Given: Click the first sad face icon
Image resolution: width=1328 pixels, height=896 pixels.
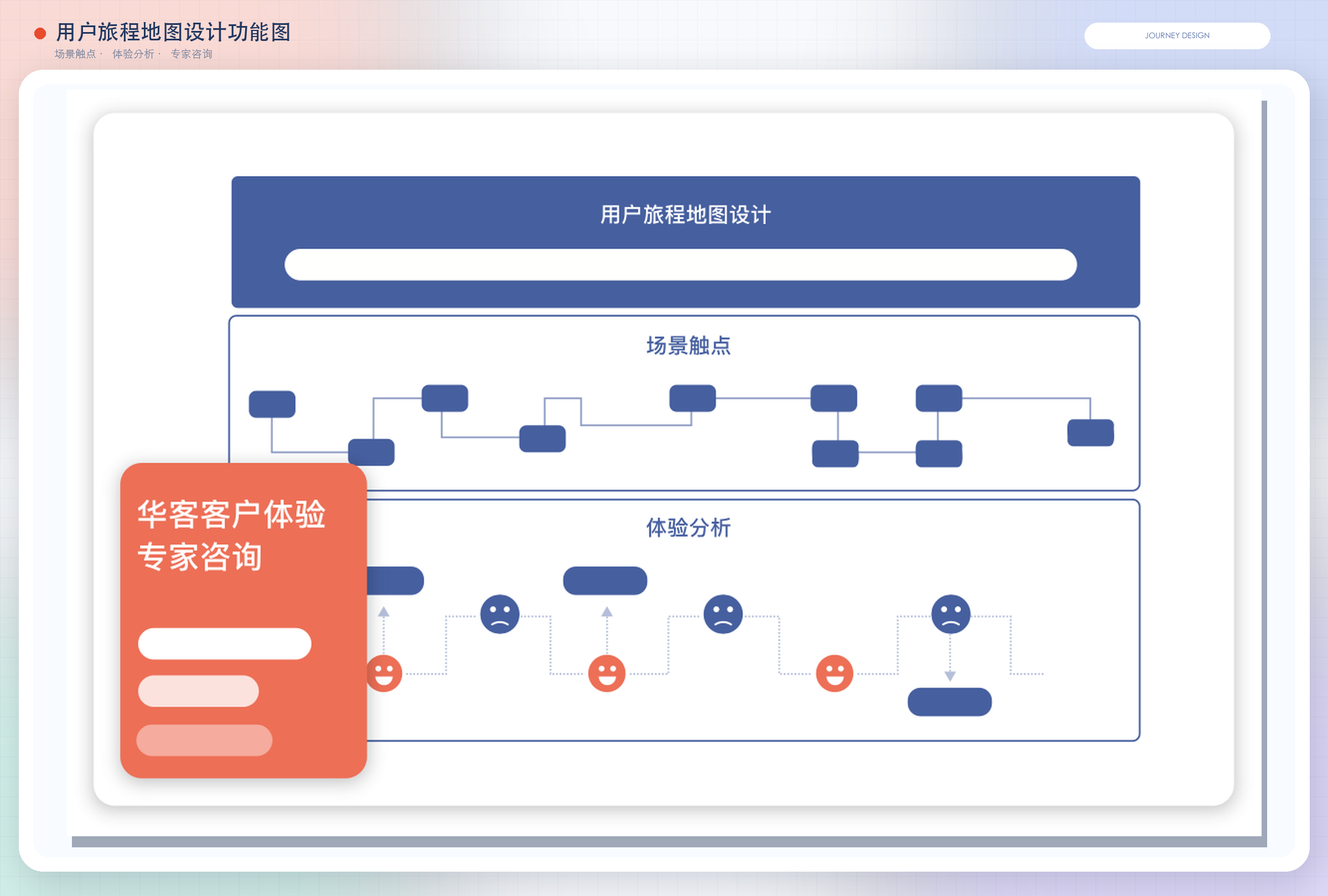Looking at the screenshot, I should 500,614.
